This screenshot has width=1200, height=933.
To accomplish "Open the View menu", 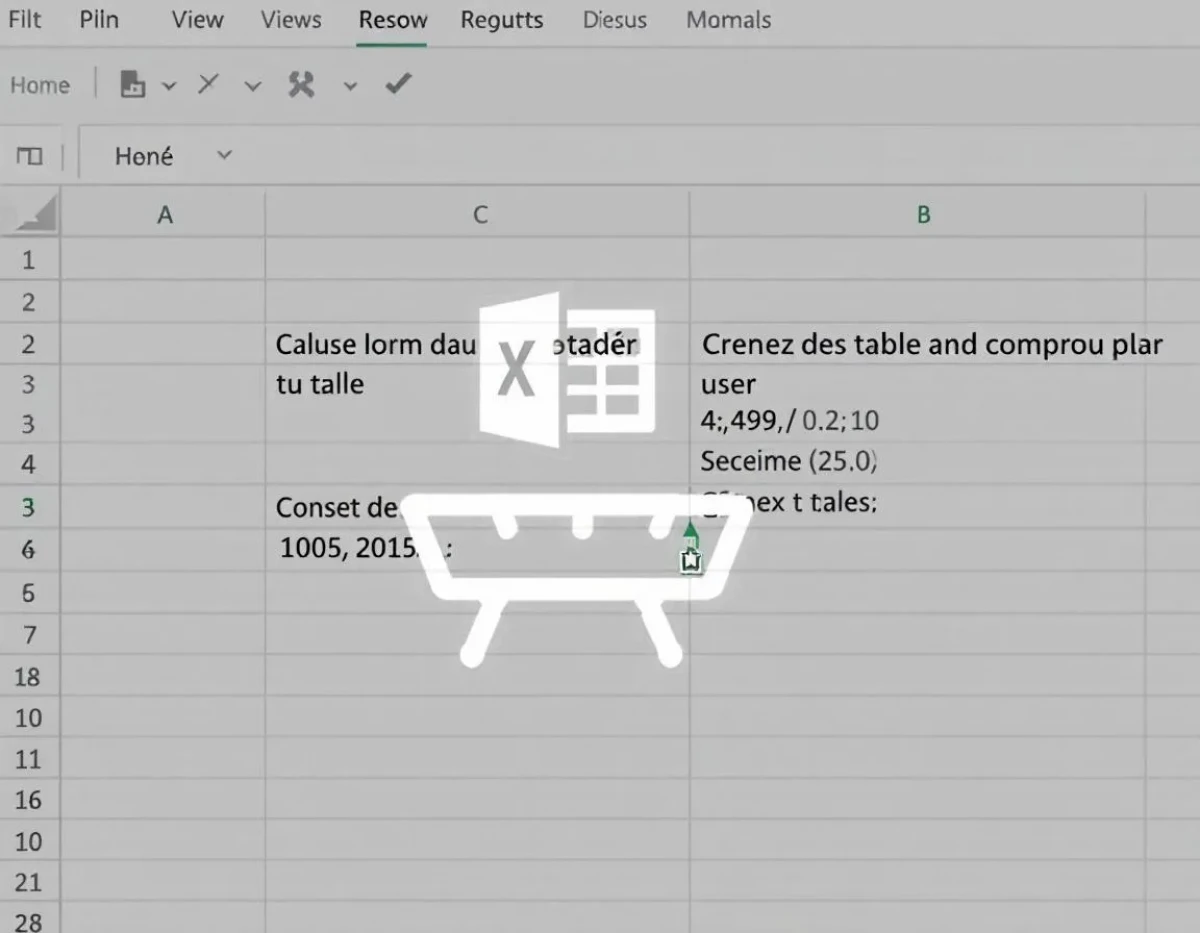I will (197, 19).
